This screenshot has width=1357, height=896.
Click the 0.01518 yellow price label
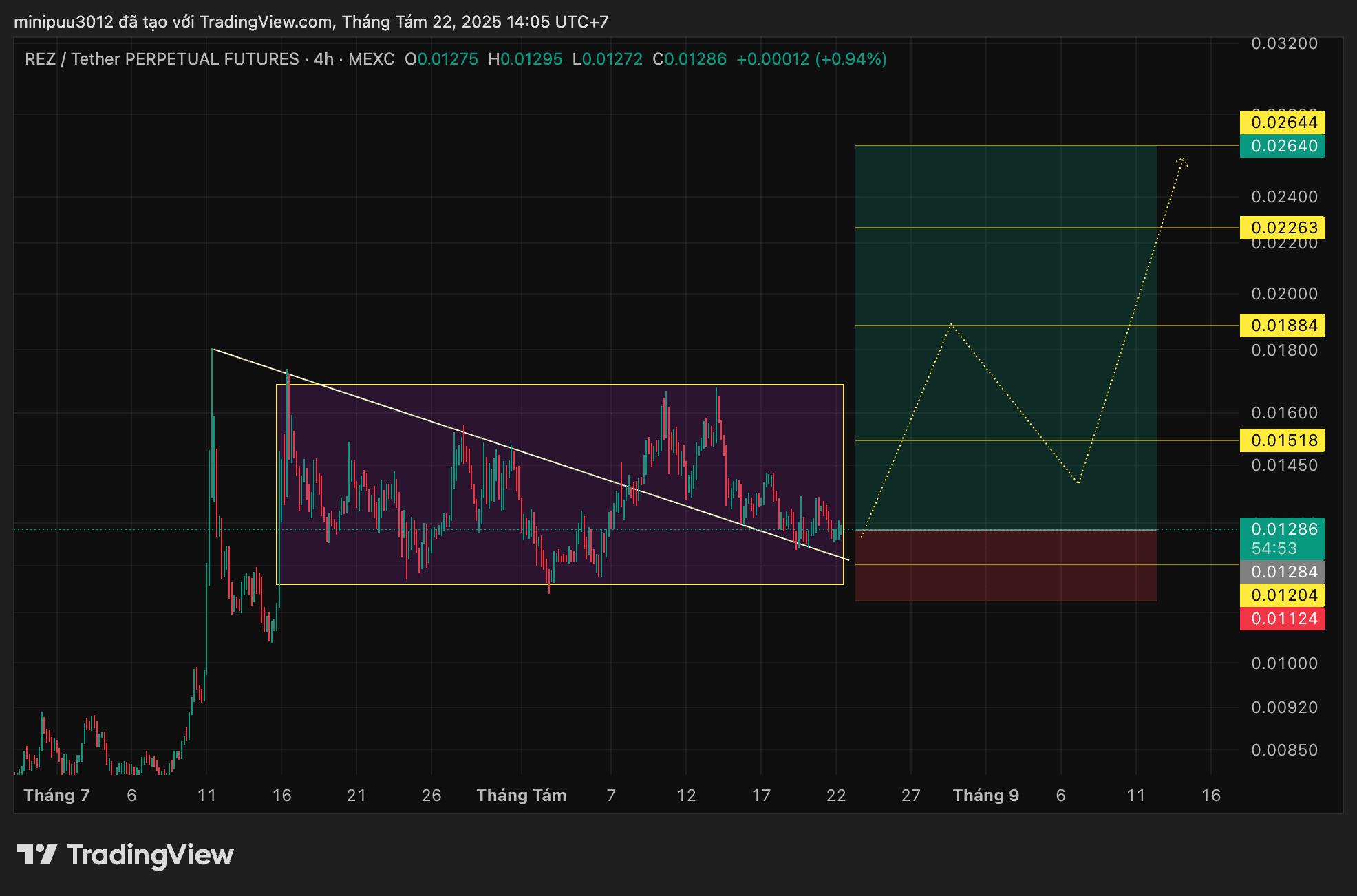click(x=1283, y=440)
